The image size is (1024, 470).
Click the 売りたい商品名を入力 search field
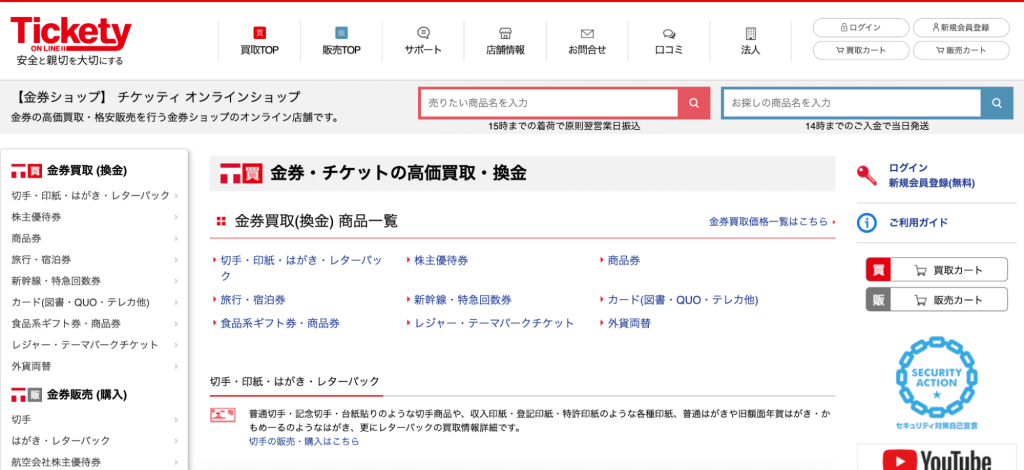548,103
